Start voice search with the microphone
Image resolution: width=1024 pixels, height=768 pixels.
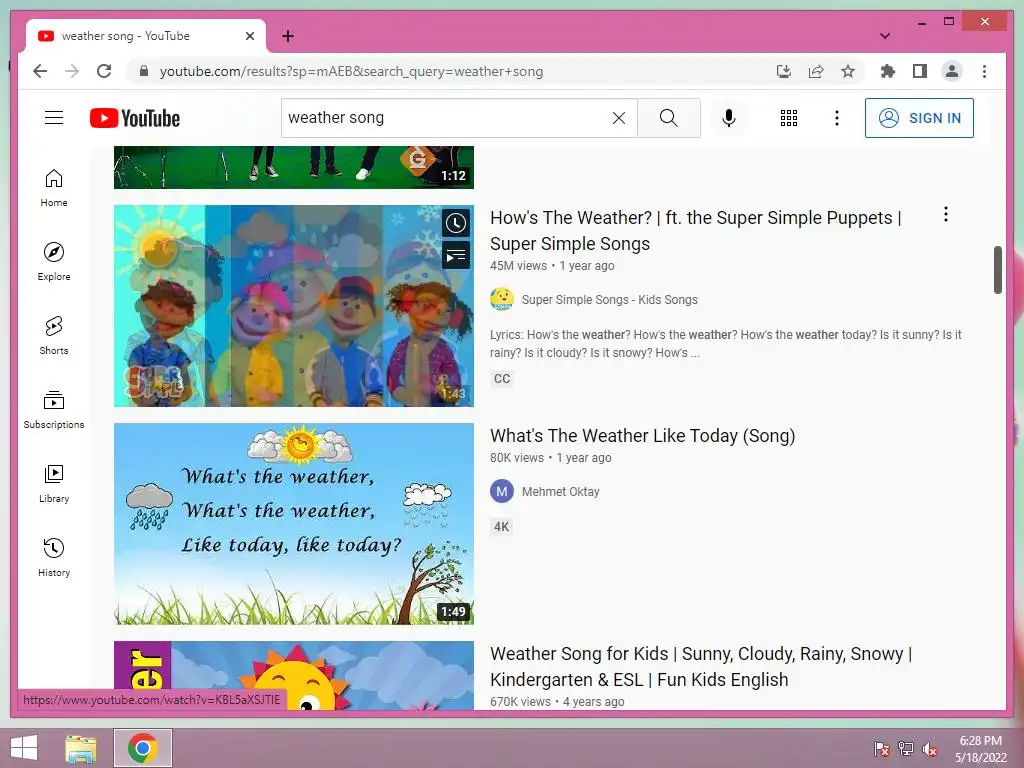pos(729,118)
